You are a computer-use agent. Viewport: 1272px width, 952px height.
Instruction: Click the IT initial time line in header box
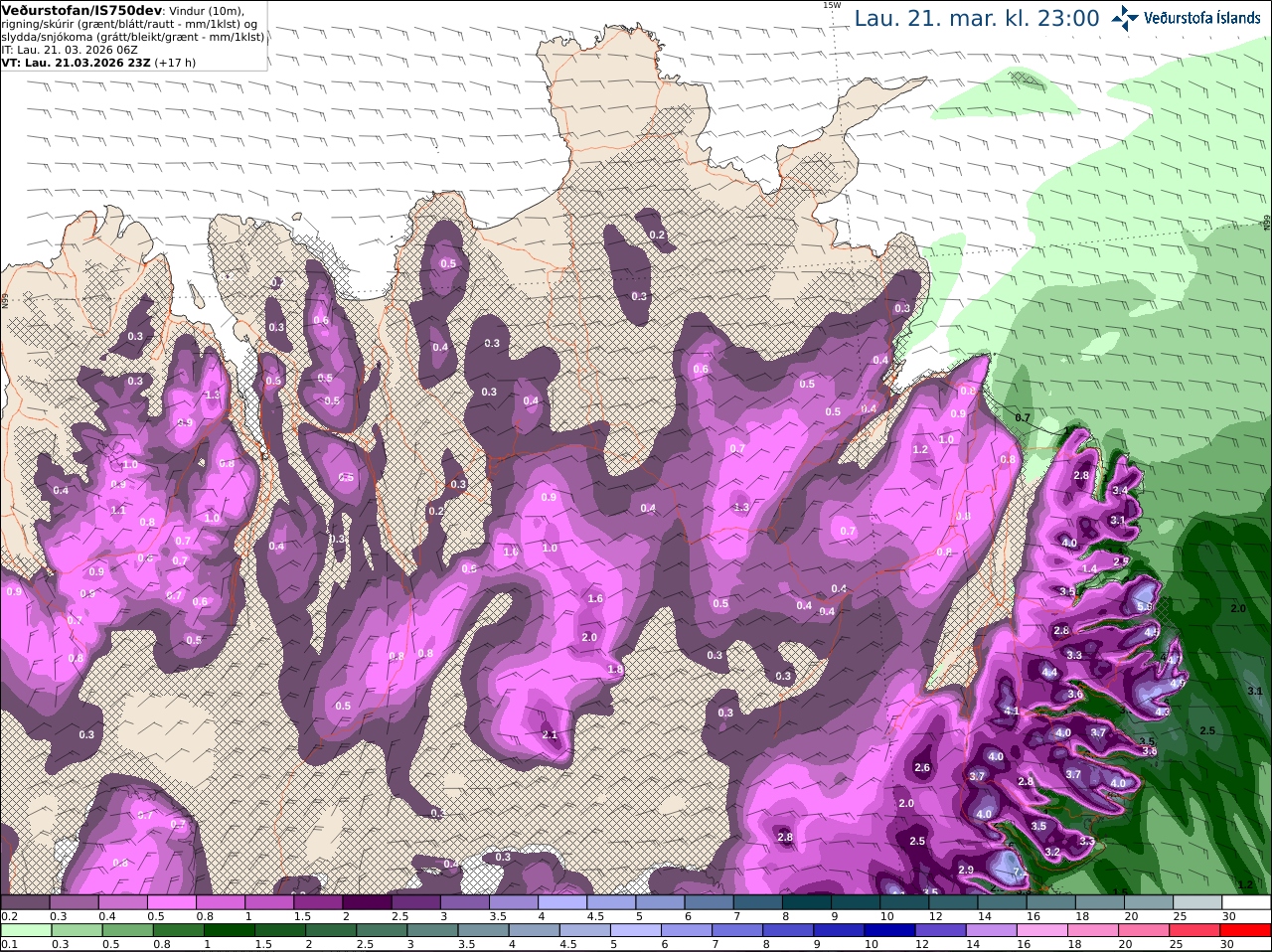pos(71,49)
